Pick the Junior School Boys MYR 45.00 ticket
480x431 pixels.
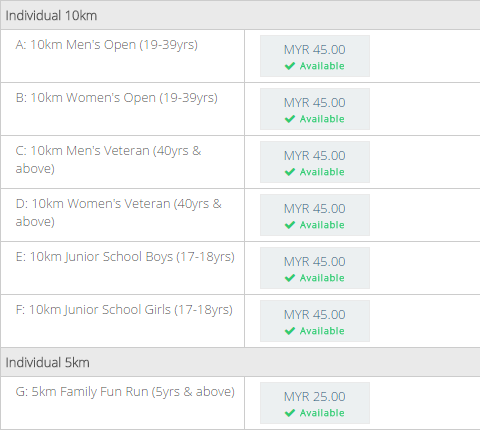click(315, 268)
